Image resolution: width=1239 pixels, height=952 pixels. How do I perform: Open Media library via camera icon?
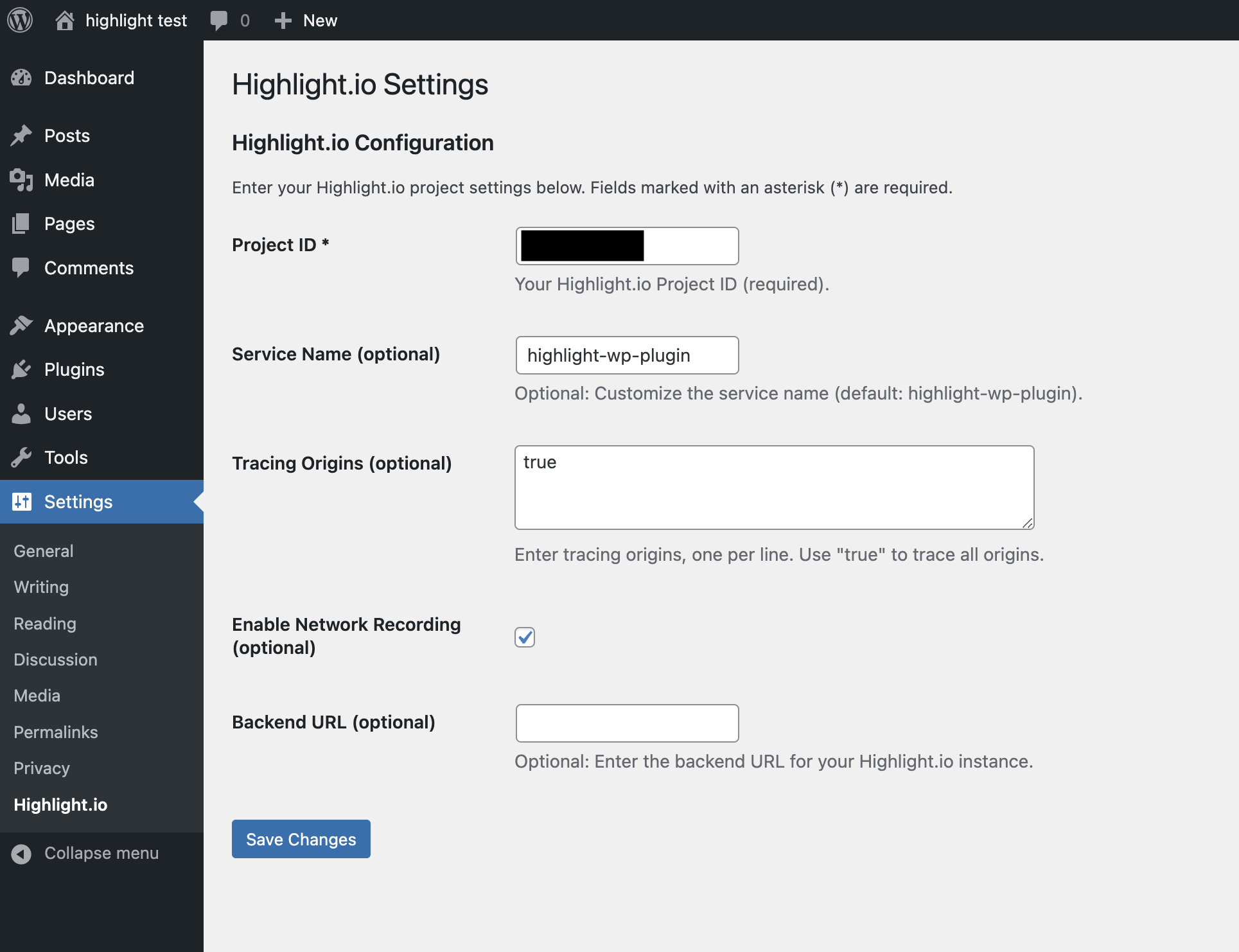21,180
